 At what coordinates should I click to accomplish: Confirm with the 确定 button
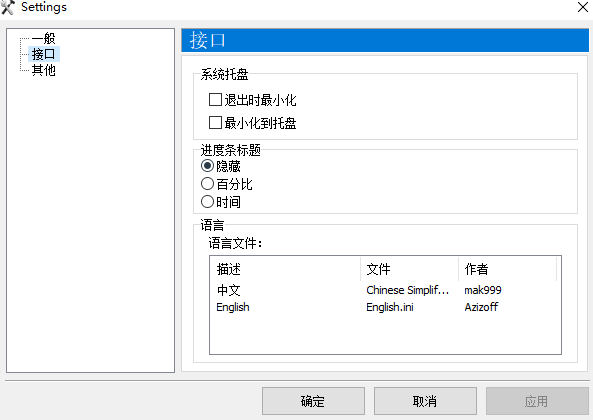point(313,401)
